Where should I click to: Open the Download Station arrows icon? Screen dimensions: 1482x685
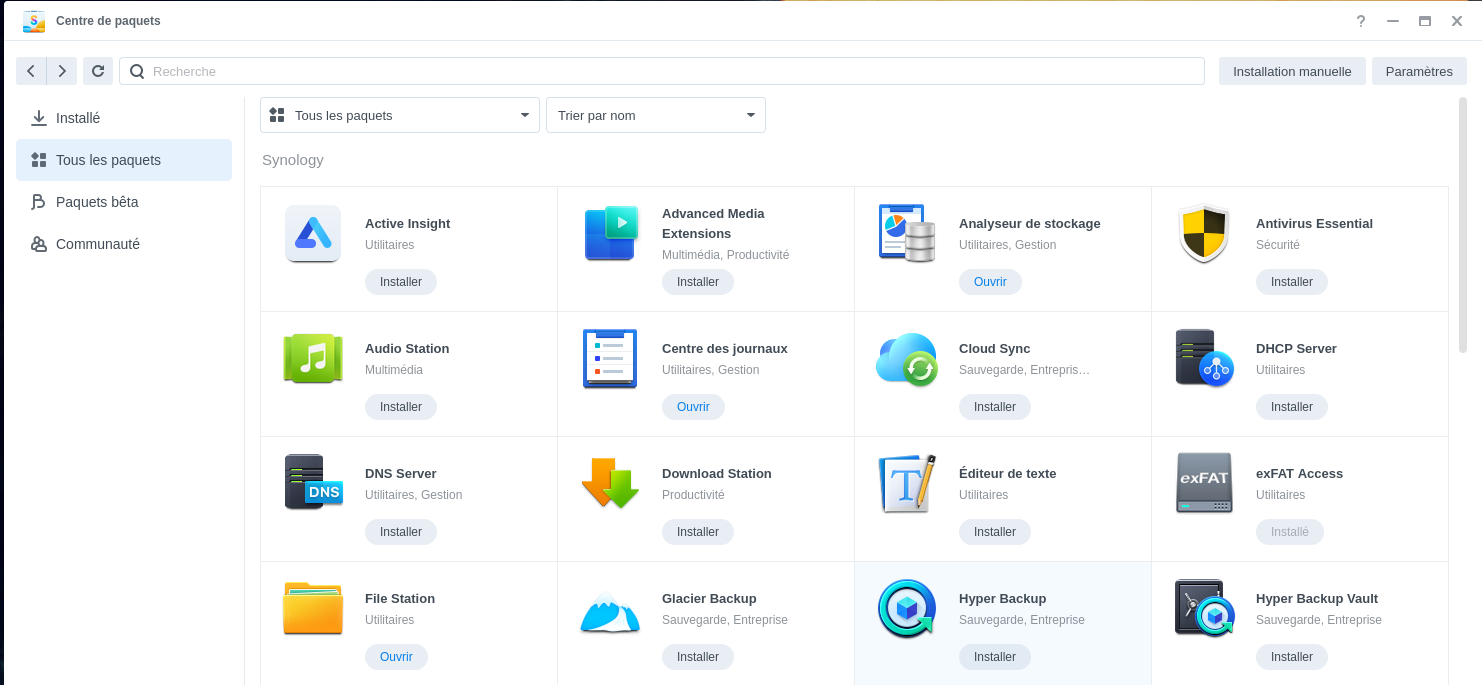pyautogui.click(x=610, y=483)
